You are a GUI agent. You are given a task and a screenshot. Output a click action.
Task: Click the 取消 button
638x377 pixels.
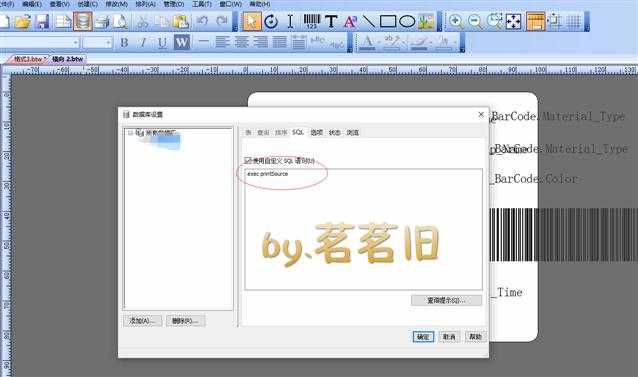pyautogui.click(x=449, y=337)
